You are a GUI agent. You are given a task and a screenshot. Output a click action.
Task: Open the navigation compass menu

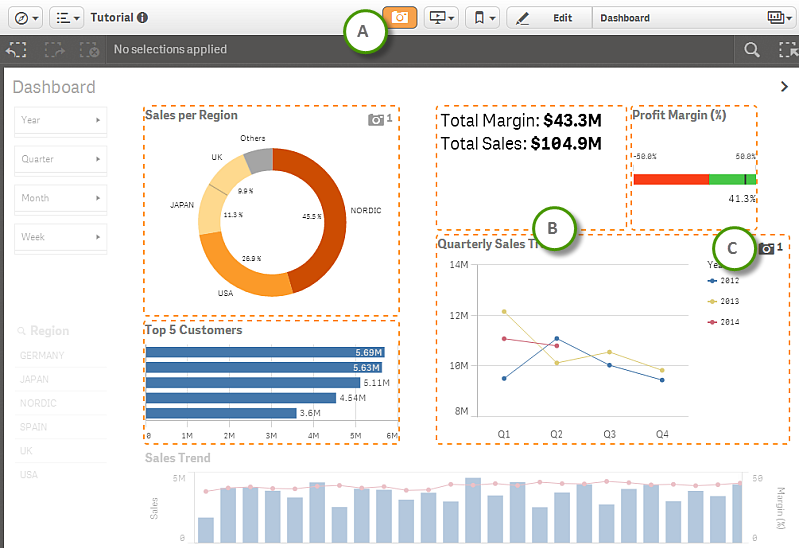point(24,18)
